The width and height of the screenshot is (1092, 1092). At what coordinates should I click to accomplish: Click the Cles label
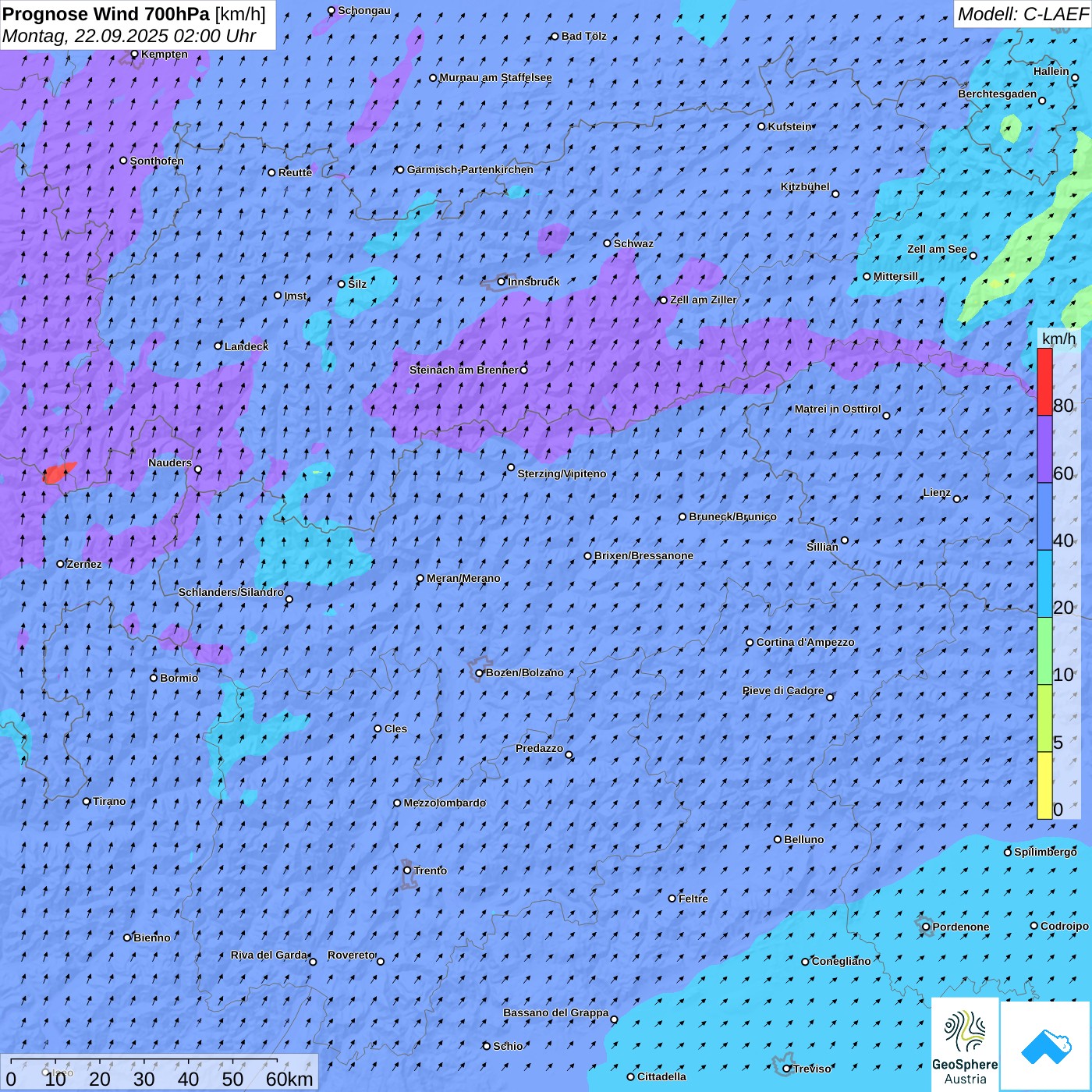(395, 729)
